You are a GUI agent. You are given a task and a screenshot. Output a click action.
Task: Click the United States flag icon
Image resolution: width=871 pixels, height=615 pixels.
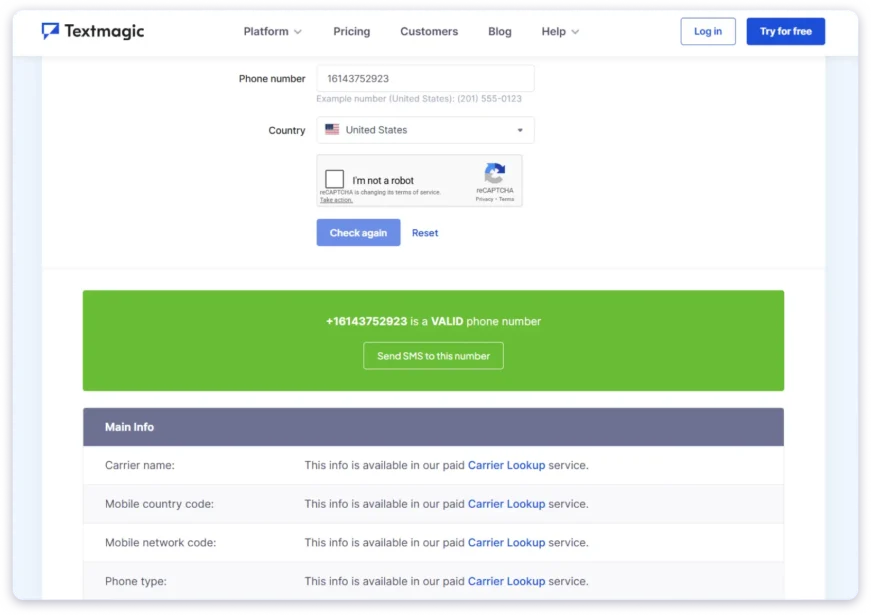coord(332,129)
